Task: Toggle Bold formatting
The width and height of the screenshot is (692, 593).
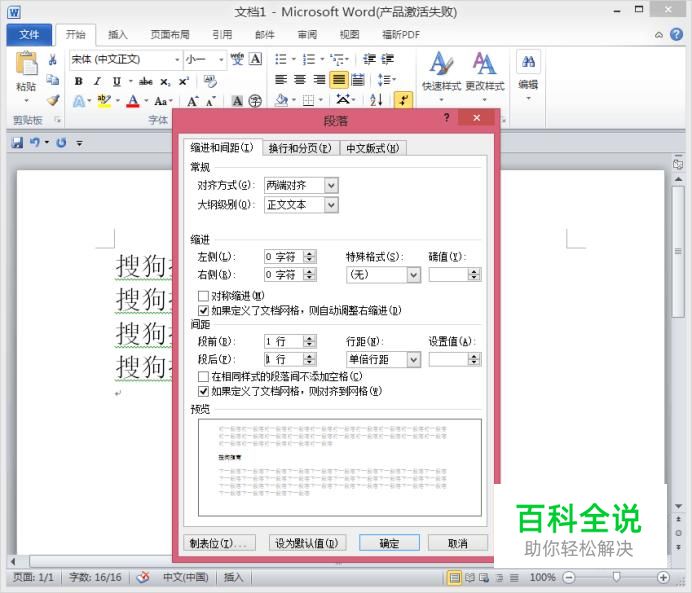Action: 78,81
